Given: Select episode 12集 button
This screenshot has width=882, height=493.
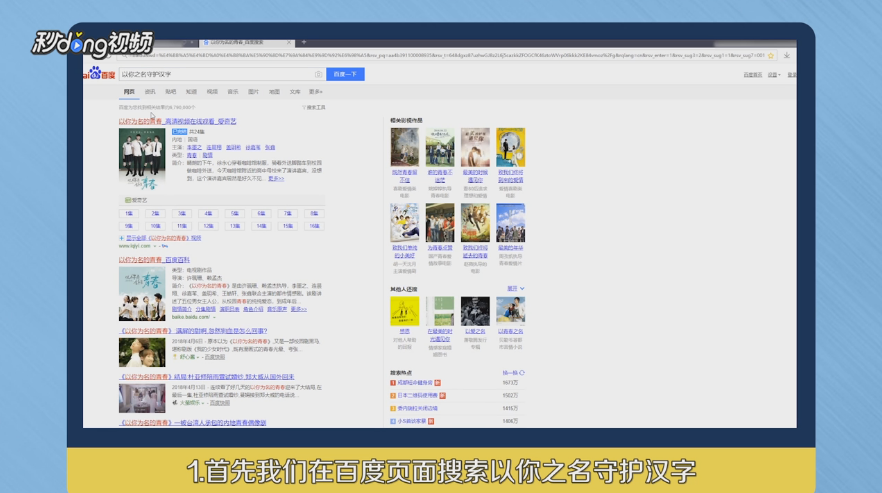Looking at the screenshot, I should [x=208, y=226].
